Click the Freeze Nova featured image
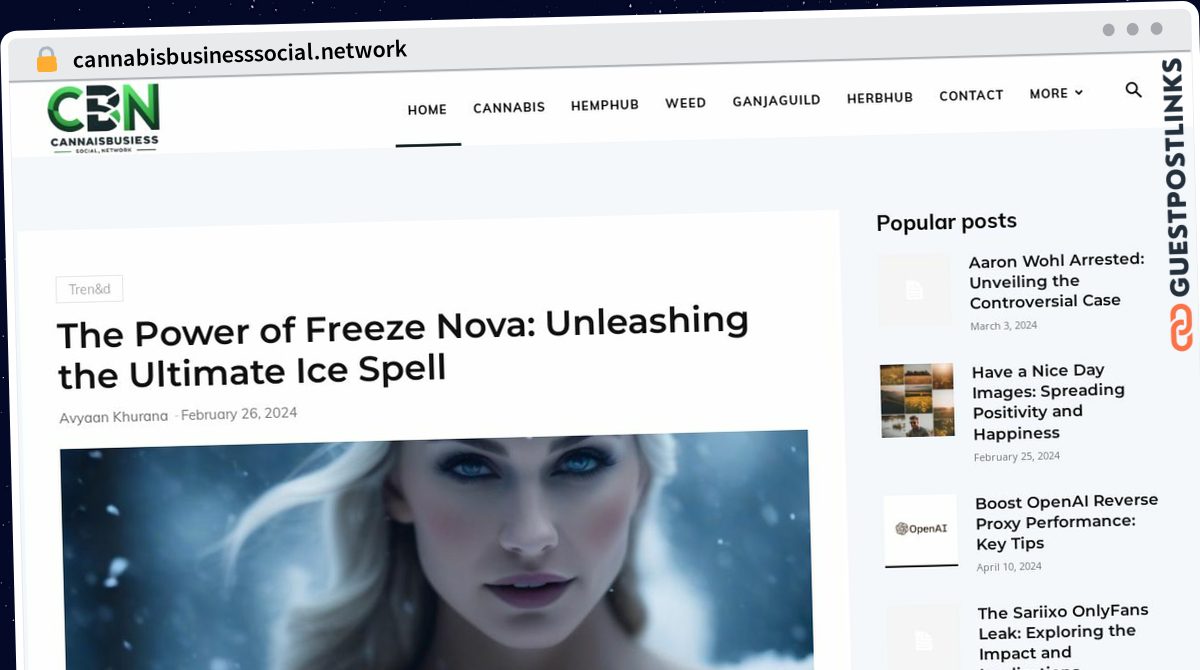 tap(436, 550)
